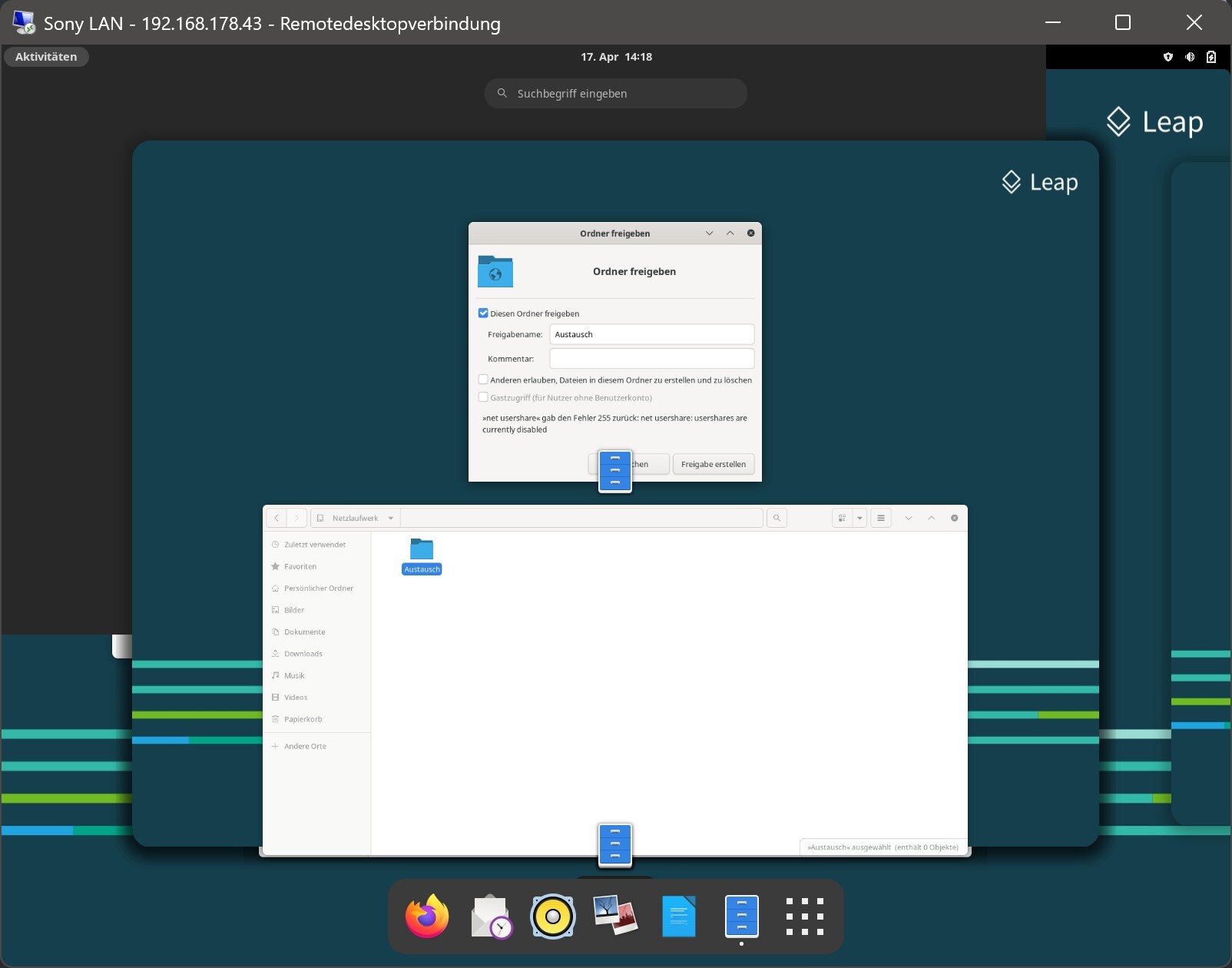
Task: Click the 'Freigabe erstellen' button
Action: pyautogui.click(x=713, y=464)
